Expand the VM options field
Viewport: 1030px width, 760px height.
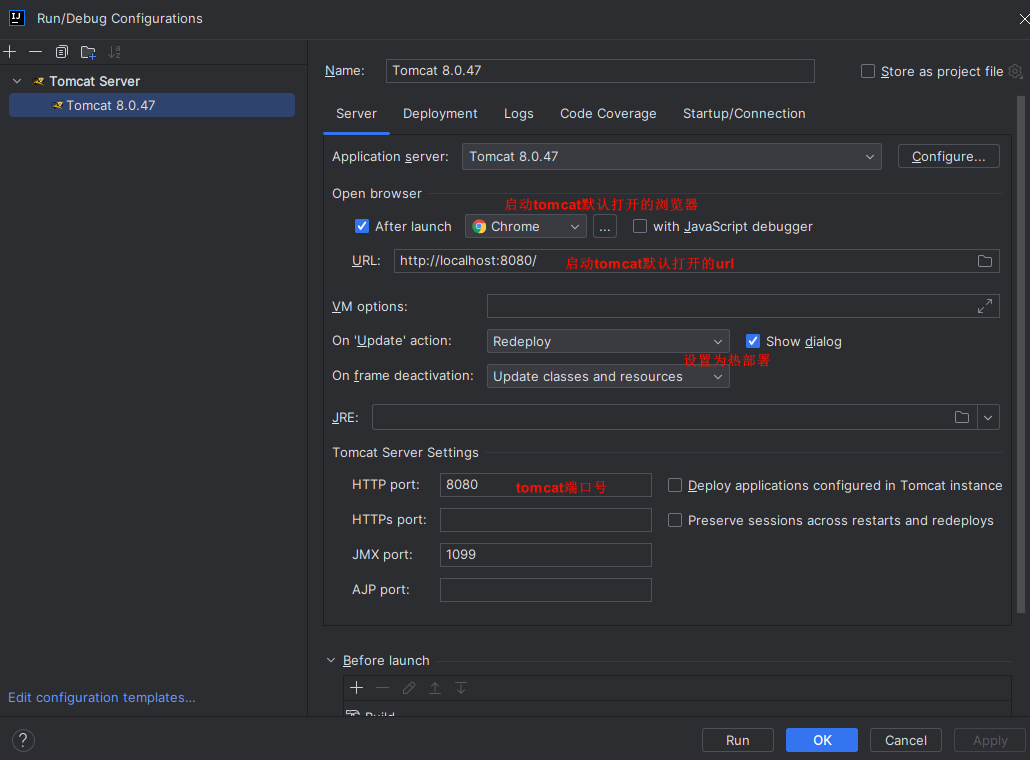985,306
